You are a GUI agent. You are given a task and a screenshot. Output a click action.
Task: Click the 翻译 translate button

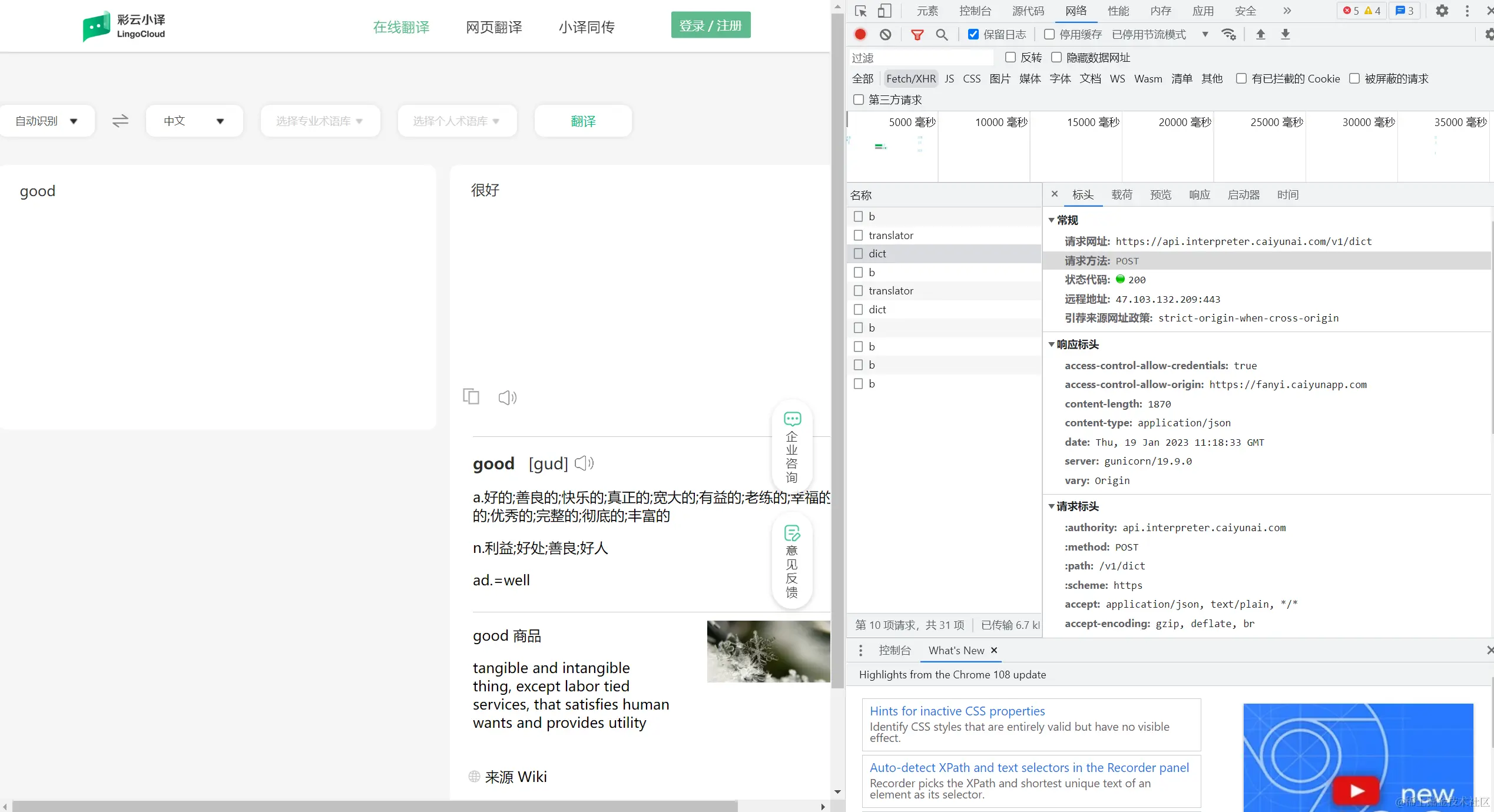pos(582,121)
